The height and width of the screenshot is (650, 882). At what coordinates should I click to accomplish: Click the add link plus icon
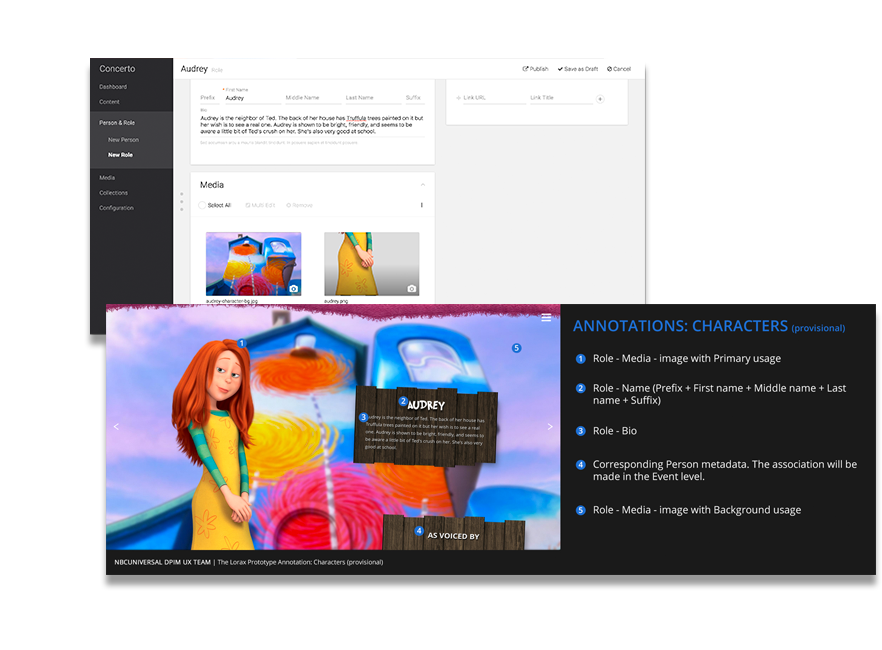(600, 99)
